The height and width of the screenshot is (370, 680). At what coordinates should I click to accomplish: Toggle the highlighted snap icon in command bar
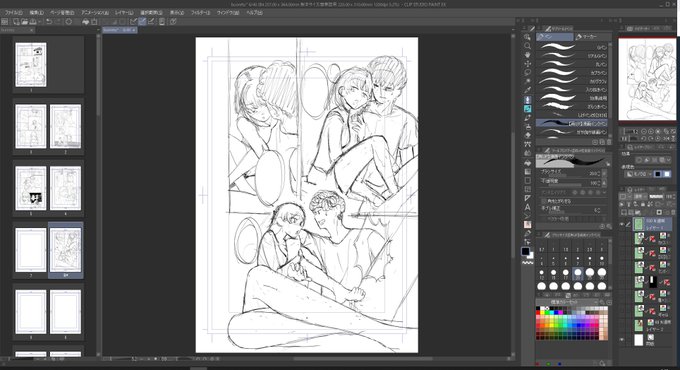[x=142, y=21]
